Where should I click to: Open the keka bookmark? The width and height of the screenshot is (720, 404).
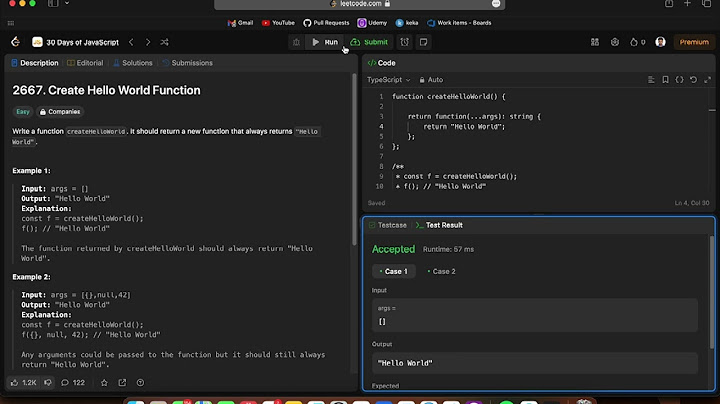click(x=407, y=23)
